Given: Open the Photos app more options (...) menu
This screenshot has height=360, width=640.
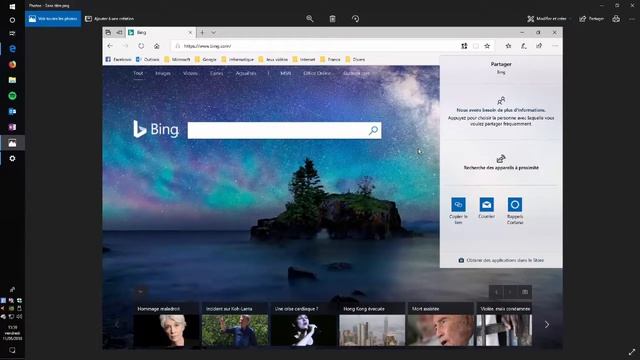Looking at the screenshot, I should [x=632, y=19].
